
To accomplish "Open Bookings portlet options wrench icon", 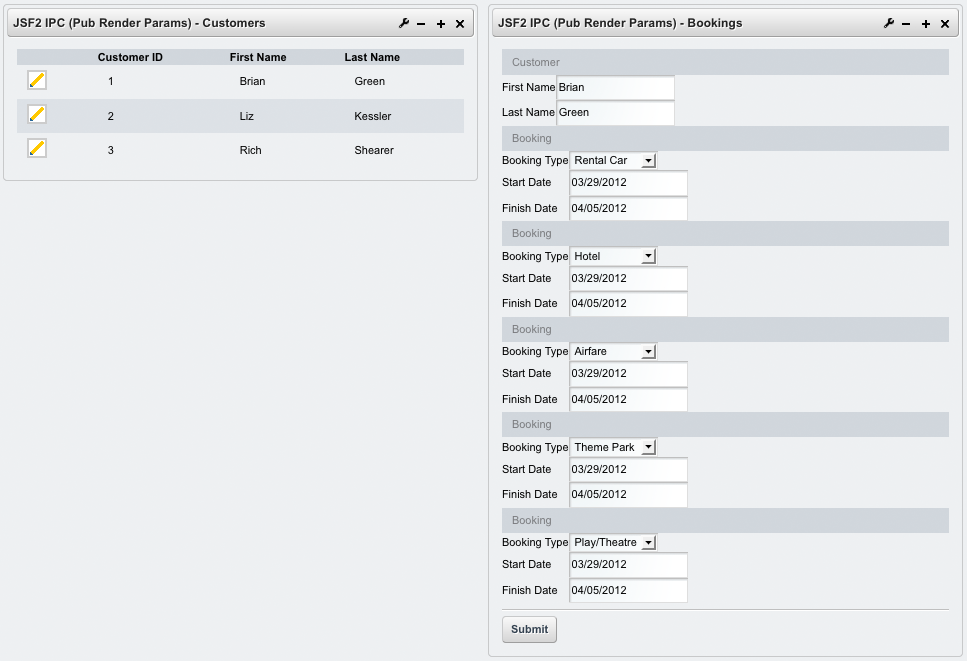I will point(889,23).
